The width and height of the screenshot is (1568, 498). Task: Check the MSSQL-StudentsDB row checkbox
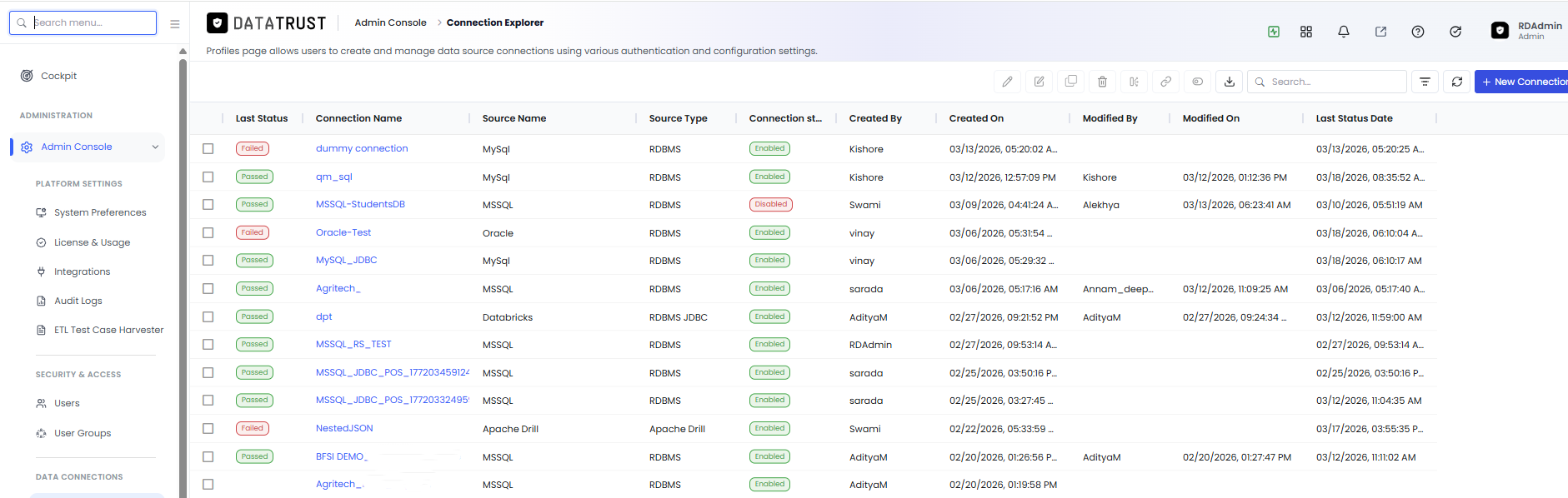pyautogui.click(x=208, y=205)
